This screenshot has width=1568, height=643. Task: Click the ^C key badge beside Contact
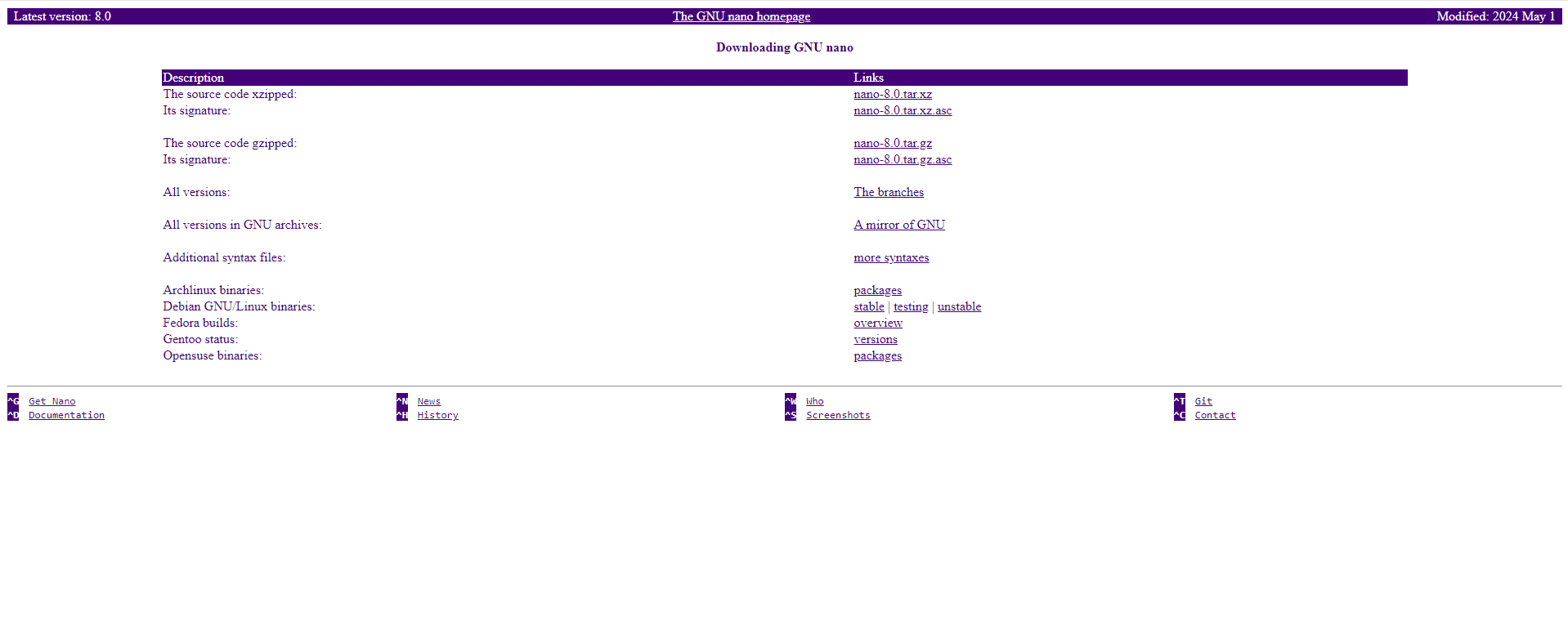point(1180,415)
